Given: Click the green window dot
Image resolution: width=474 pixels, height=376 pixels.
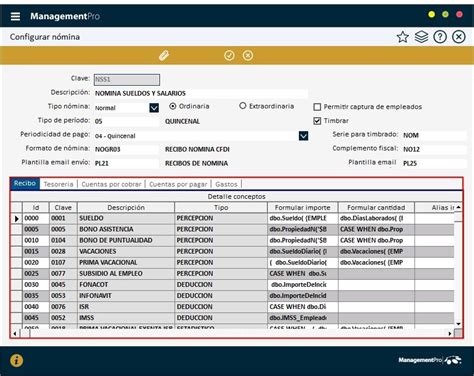Looking at the screenshot, I should [x=445, y=14].
